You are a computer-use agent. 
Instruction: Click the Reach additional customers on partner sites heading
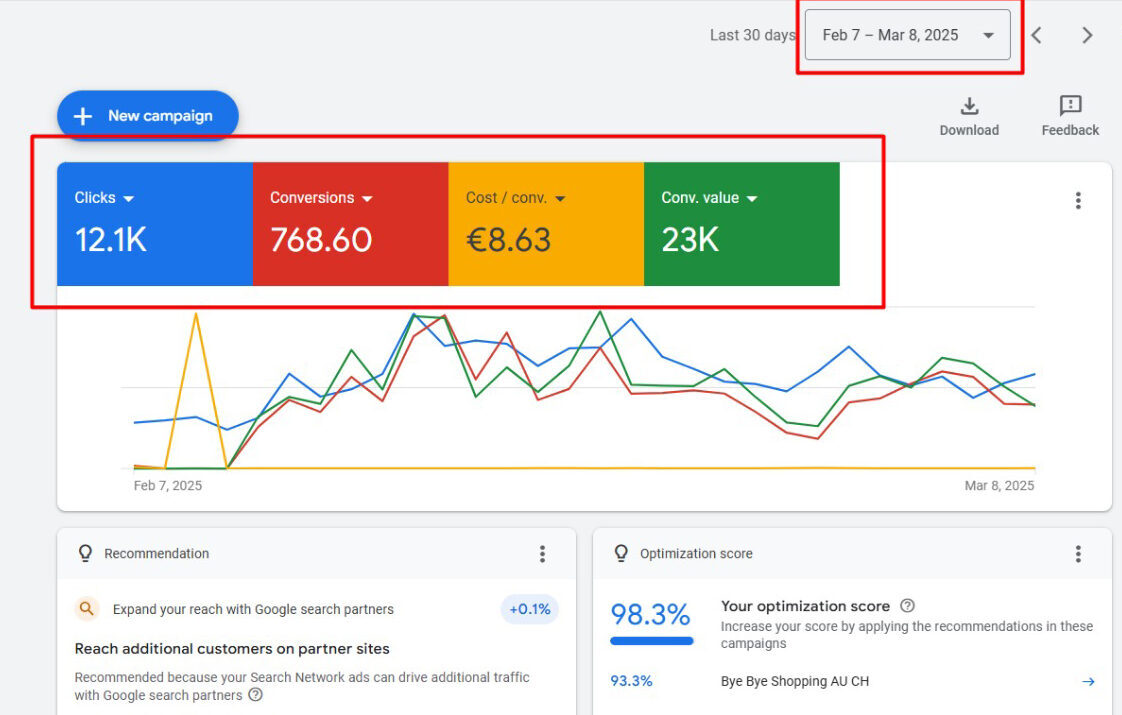pyautogui.click(x=232, y=648)
